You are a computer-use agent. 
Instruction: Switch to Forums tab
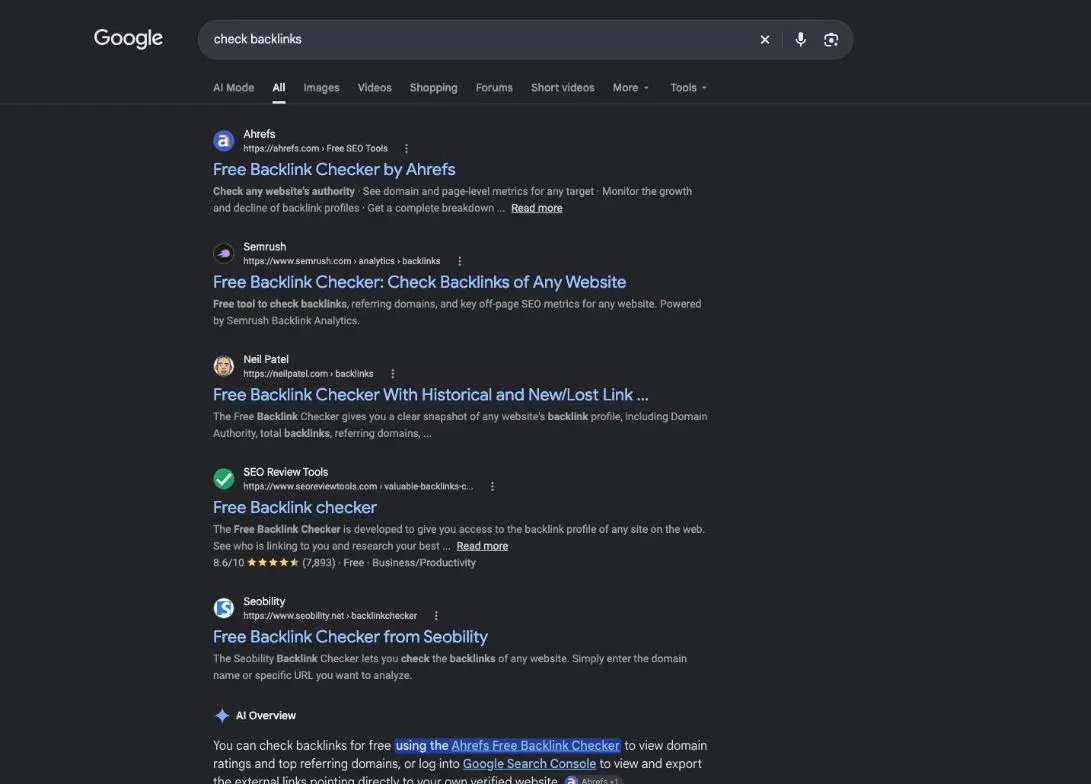point(494,88)
